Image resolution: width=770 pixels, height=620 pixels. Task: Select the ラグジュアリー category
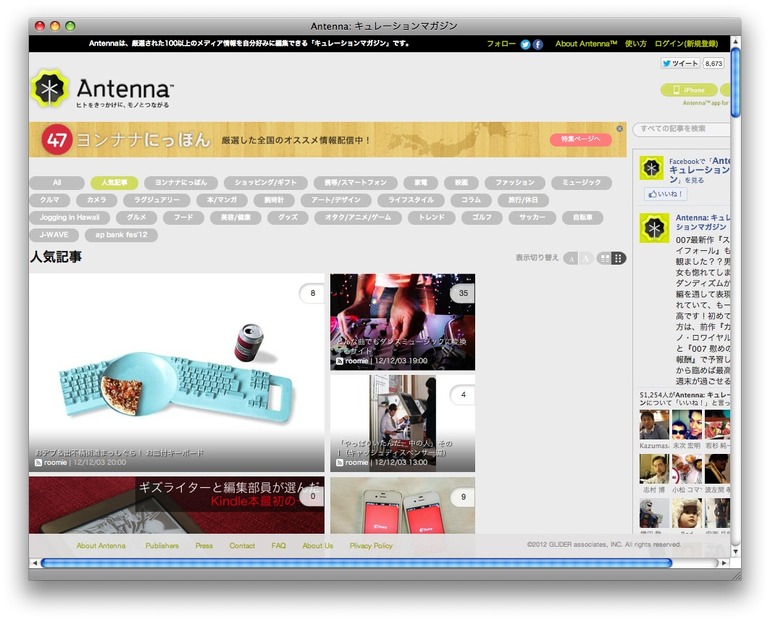click(x=157, y=200)
